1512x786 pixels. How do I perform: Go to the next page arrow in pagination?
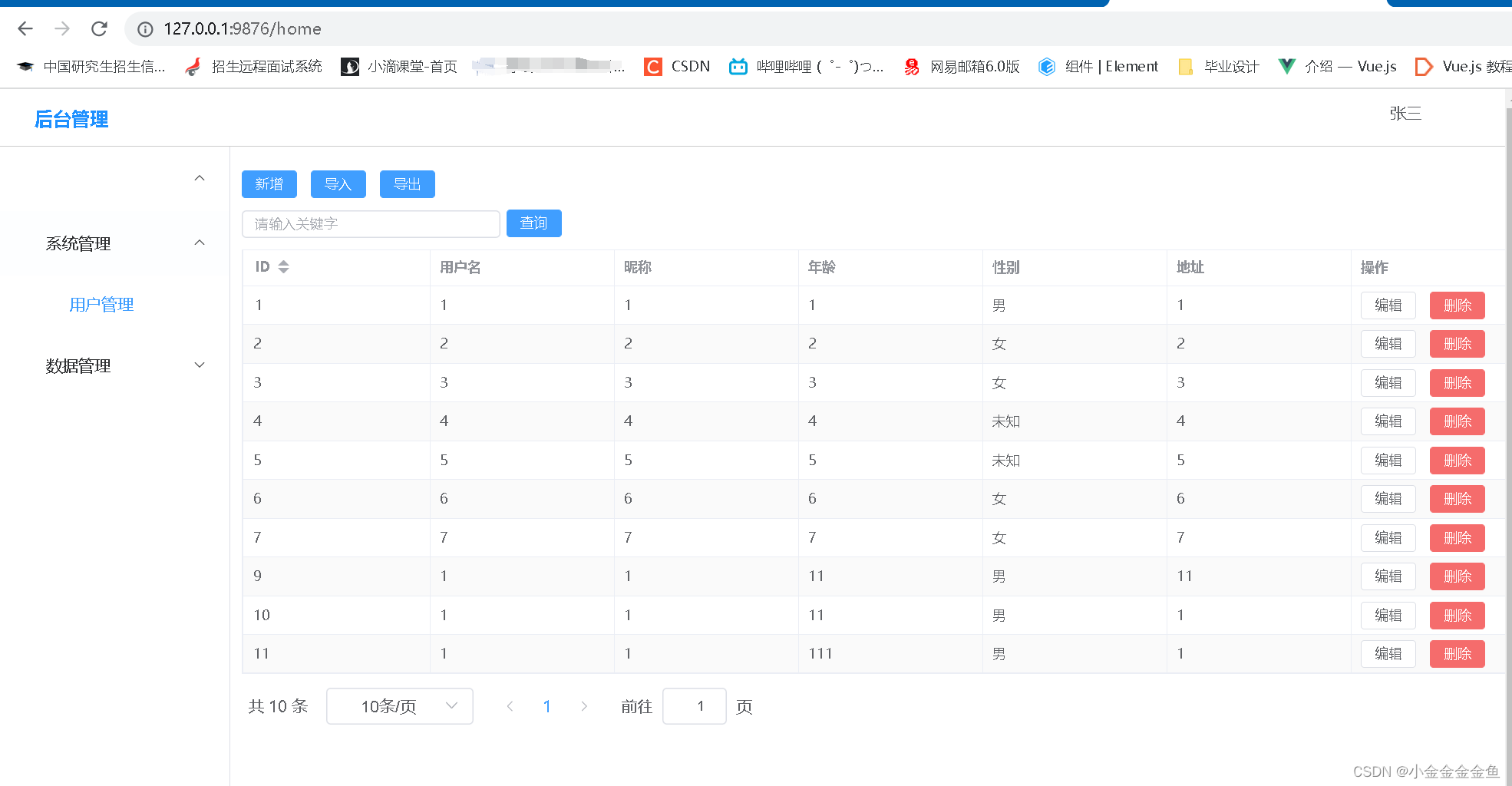pos(584,706)
